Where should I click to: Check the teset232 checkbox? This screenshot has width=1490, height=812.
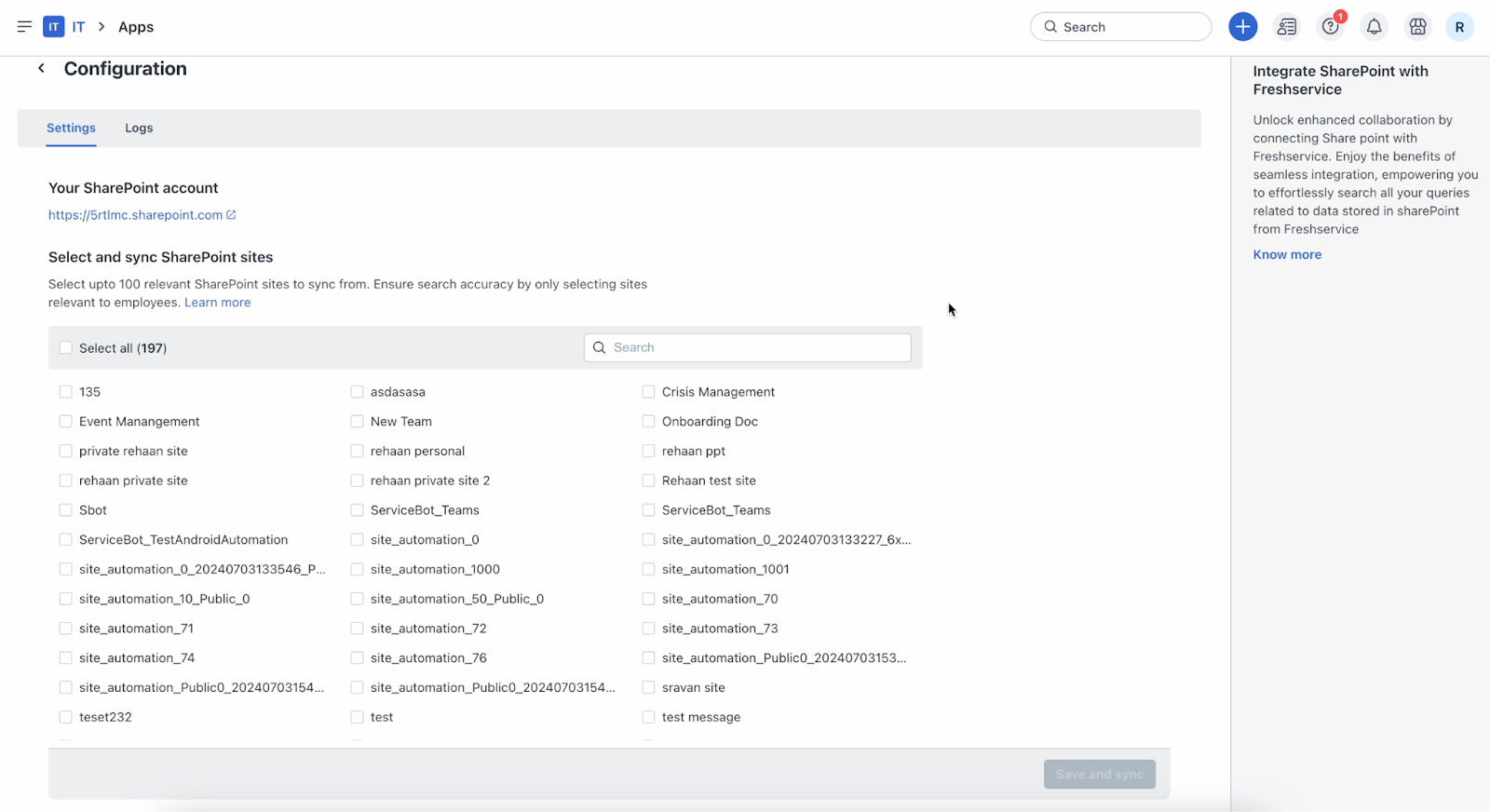[x=65, y=717]
